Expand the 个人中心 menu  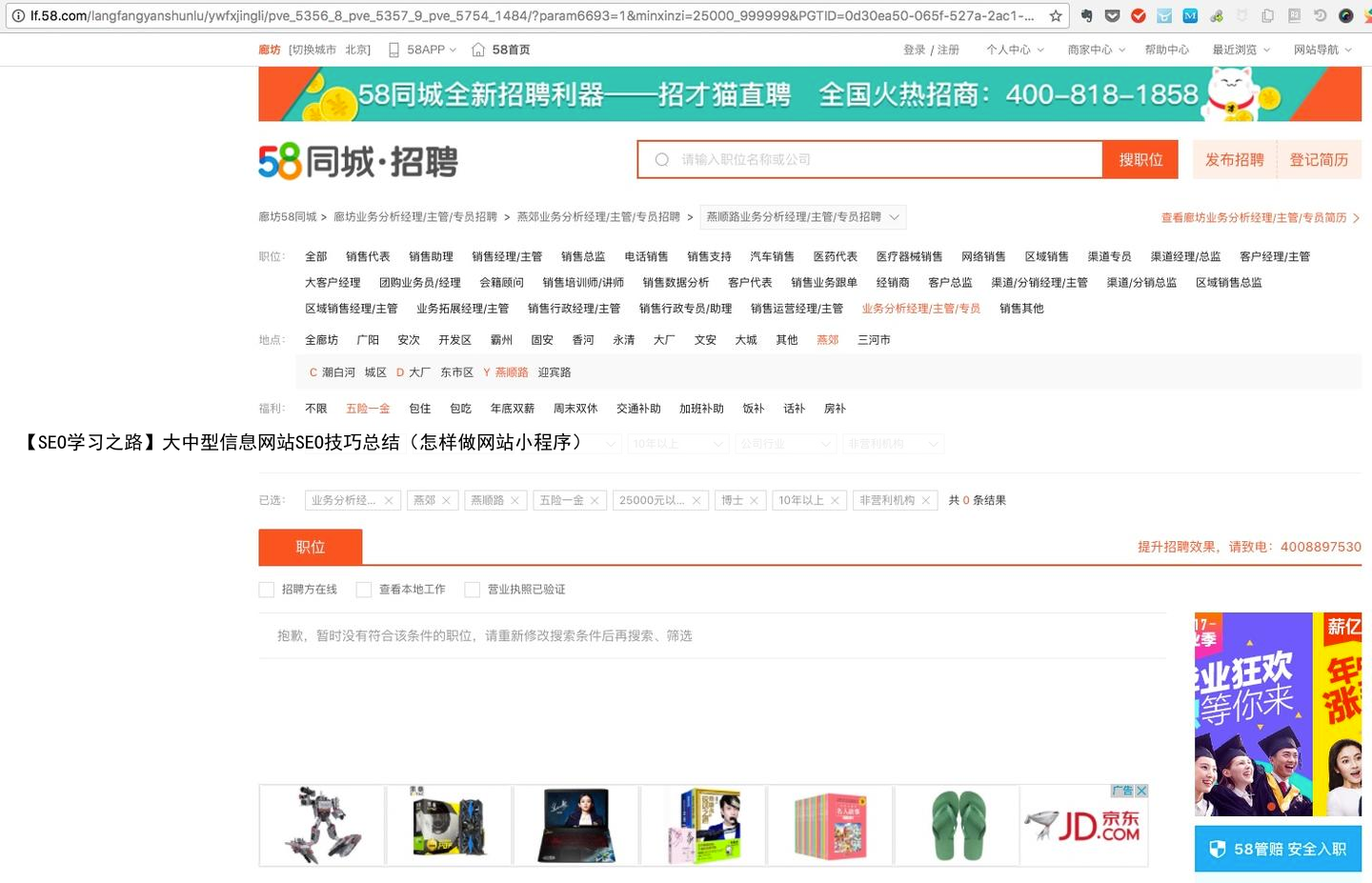coord(1015,50)
